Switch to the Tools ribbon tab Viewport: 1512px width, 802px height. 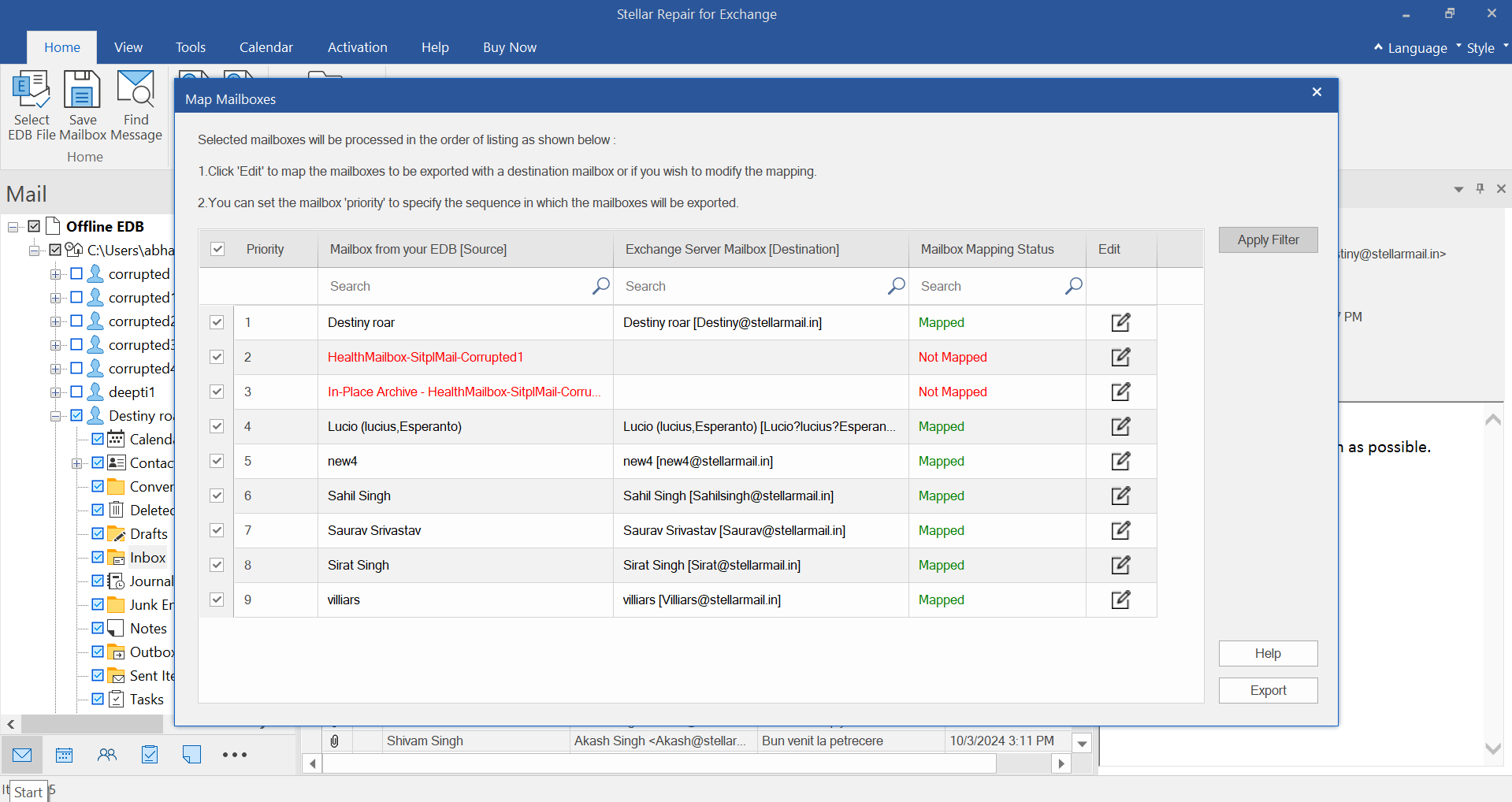pyautogui.click(x=190, y=47)
